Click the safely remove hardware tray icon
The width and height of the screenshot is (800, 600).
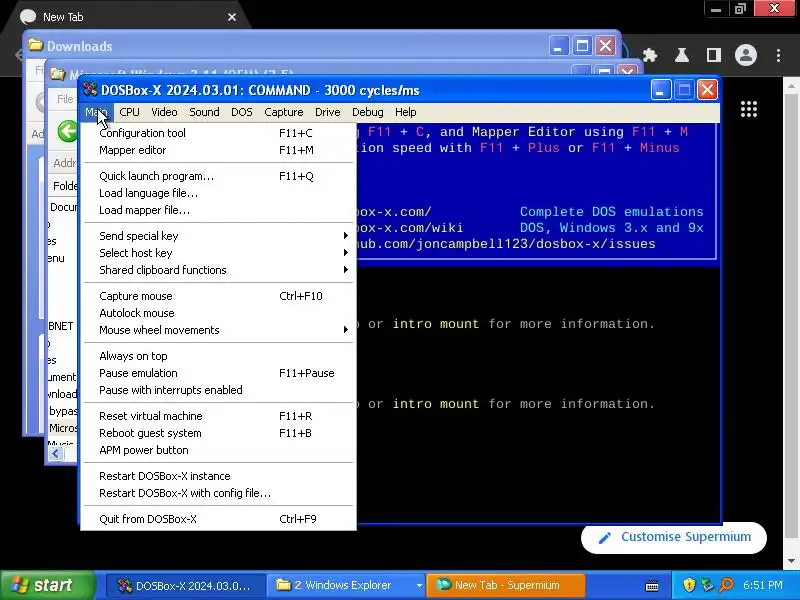[x=707, y=585]
